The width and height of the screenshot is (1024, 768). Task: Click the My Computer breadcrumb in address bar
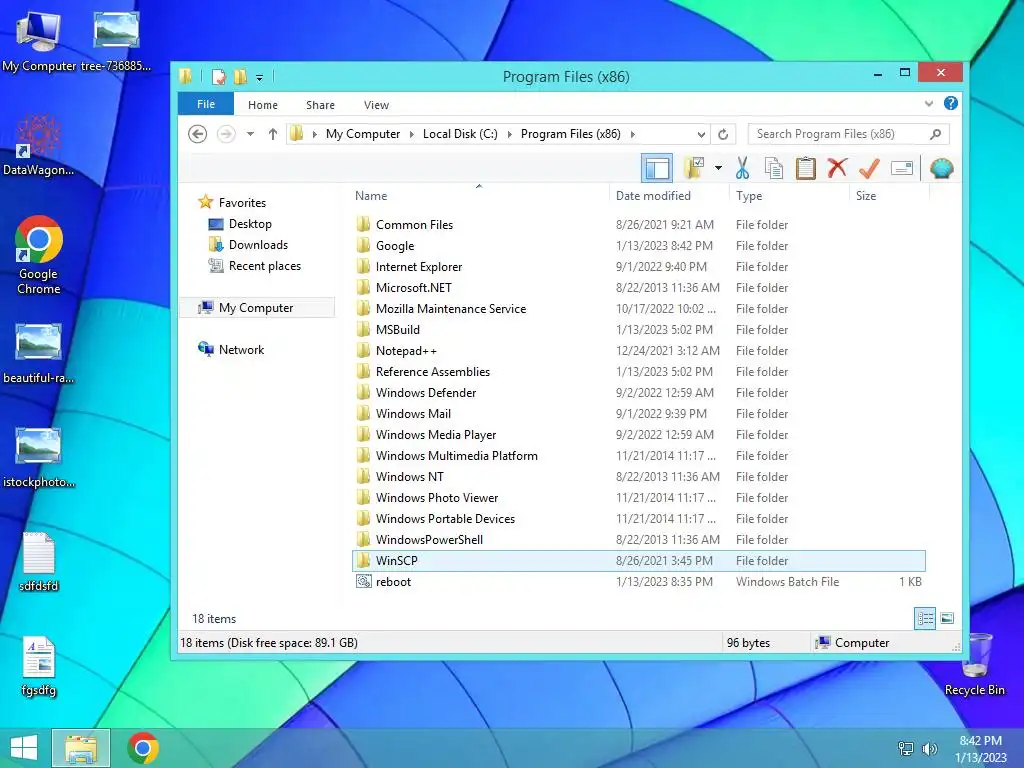pyautogui.click(x=362, y=134)
